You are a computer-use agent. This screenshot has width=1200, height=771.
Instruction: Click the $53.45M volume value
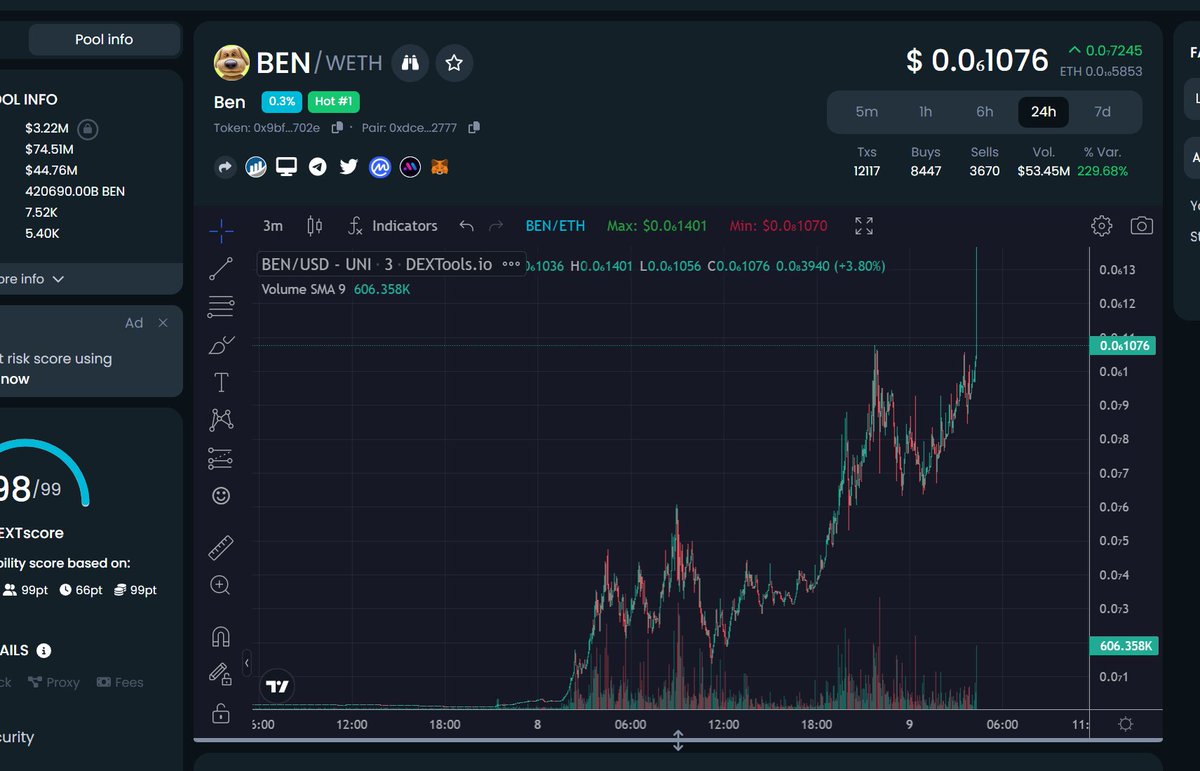[x=1043, y=171]
